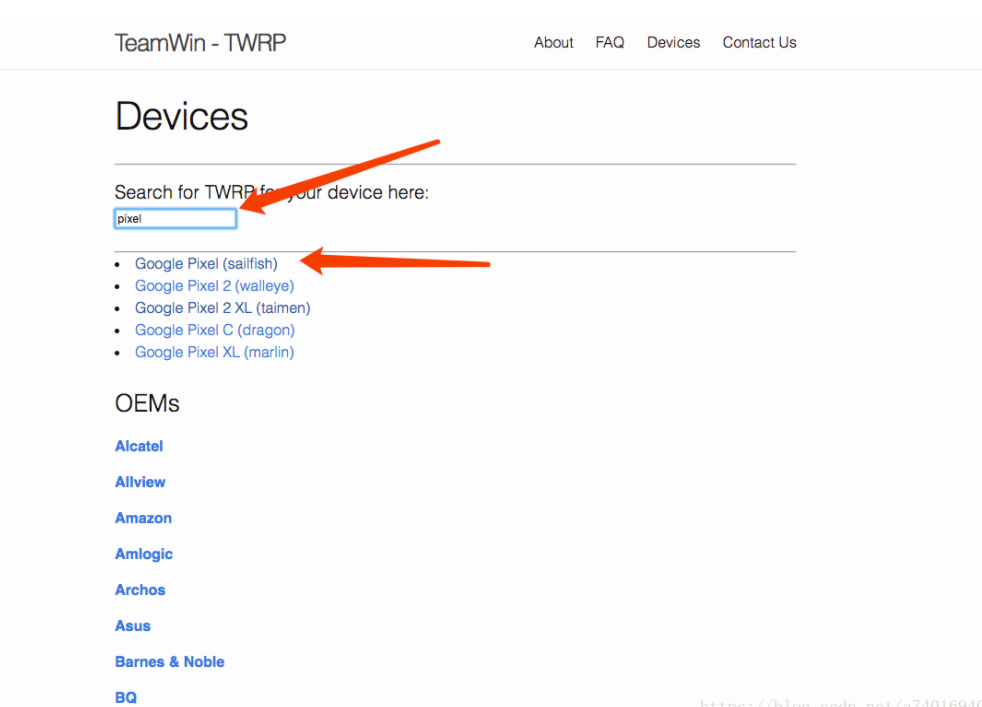Go to the FAQ nav item
Image resolution: width=982 pixels, height=707 pixels.
[609, 43]
